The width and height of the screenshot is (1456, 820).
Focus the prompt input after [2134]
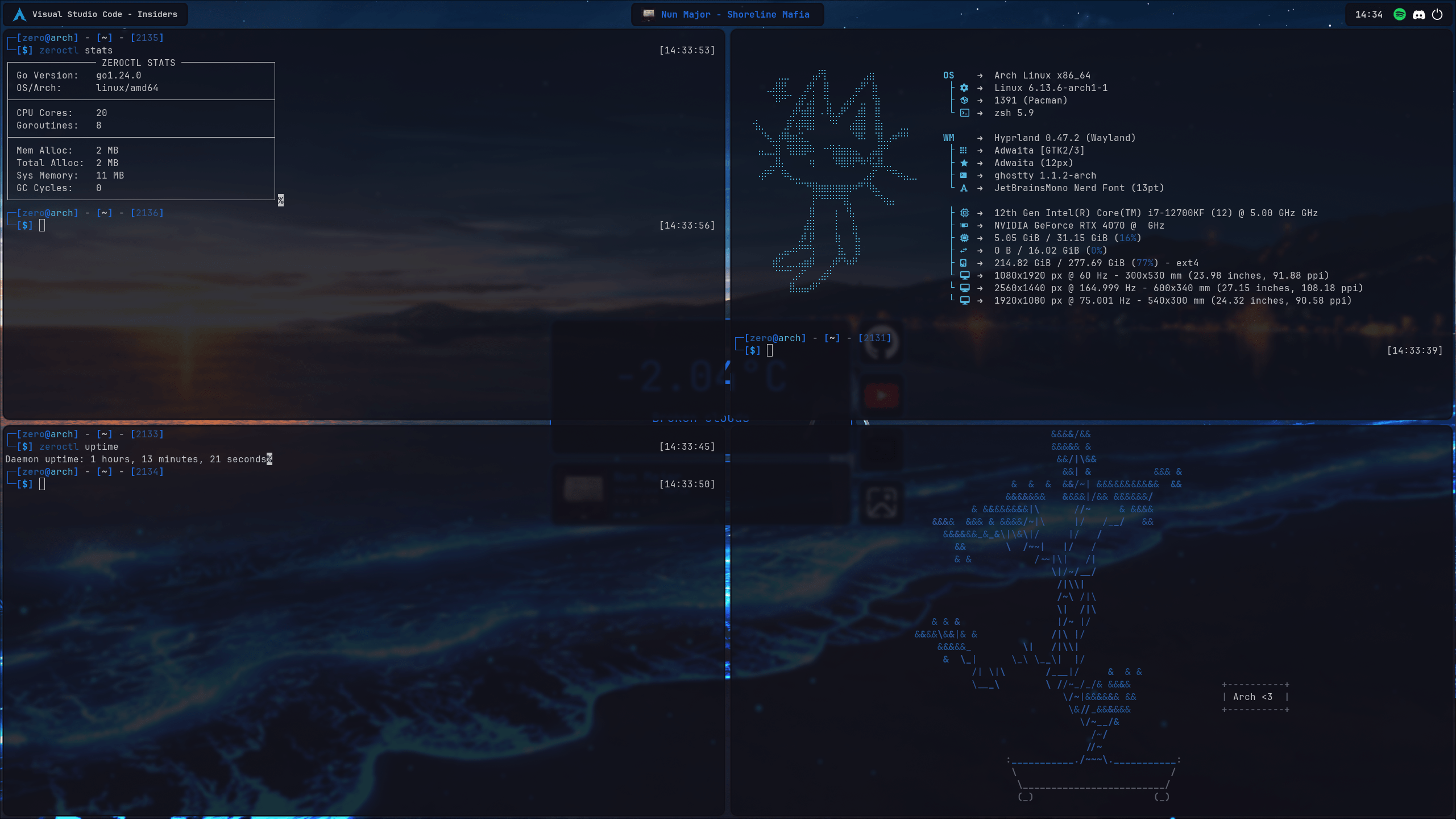pos(42,484)
